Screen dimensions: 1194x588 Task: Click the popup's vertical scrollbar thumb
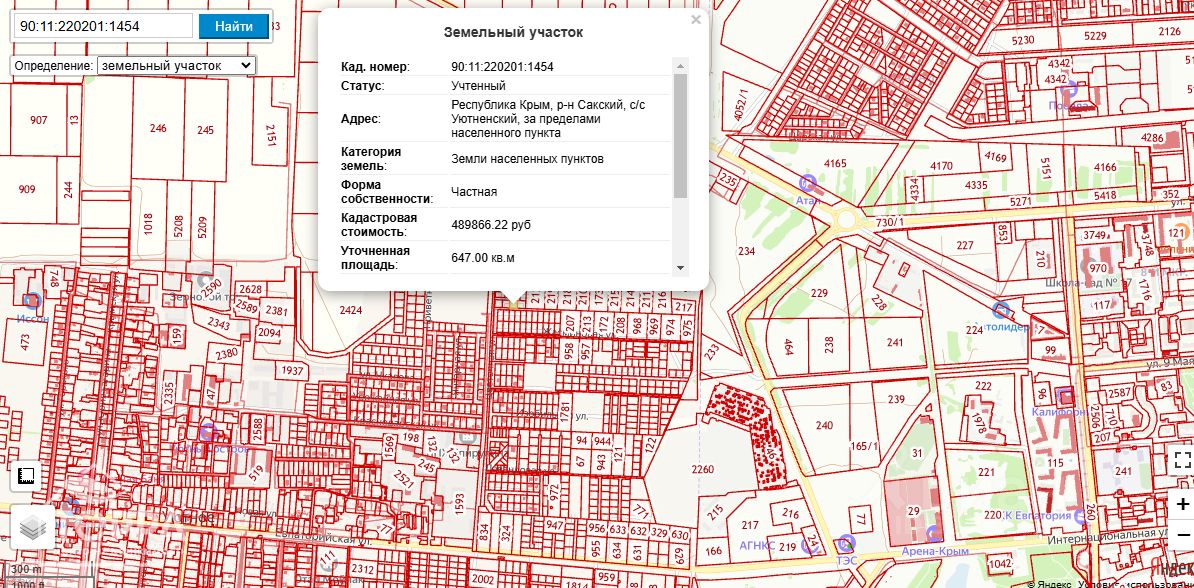[681, 135]
